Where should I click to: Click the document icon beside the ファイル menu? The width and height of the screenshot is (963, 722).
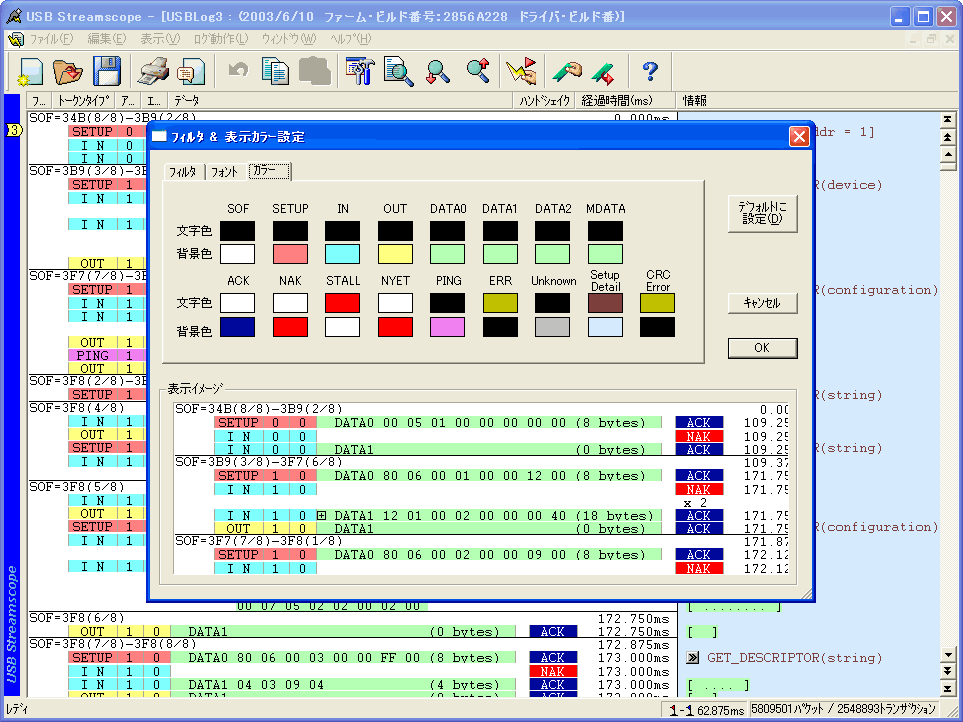(x=15, y=39)
